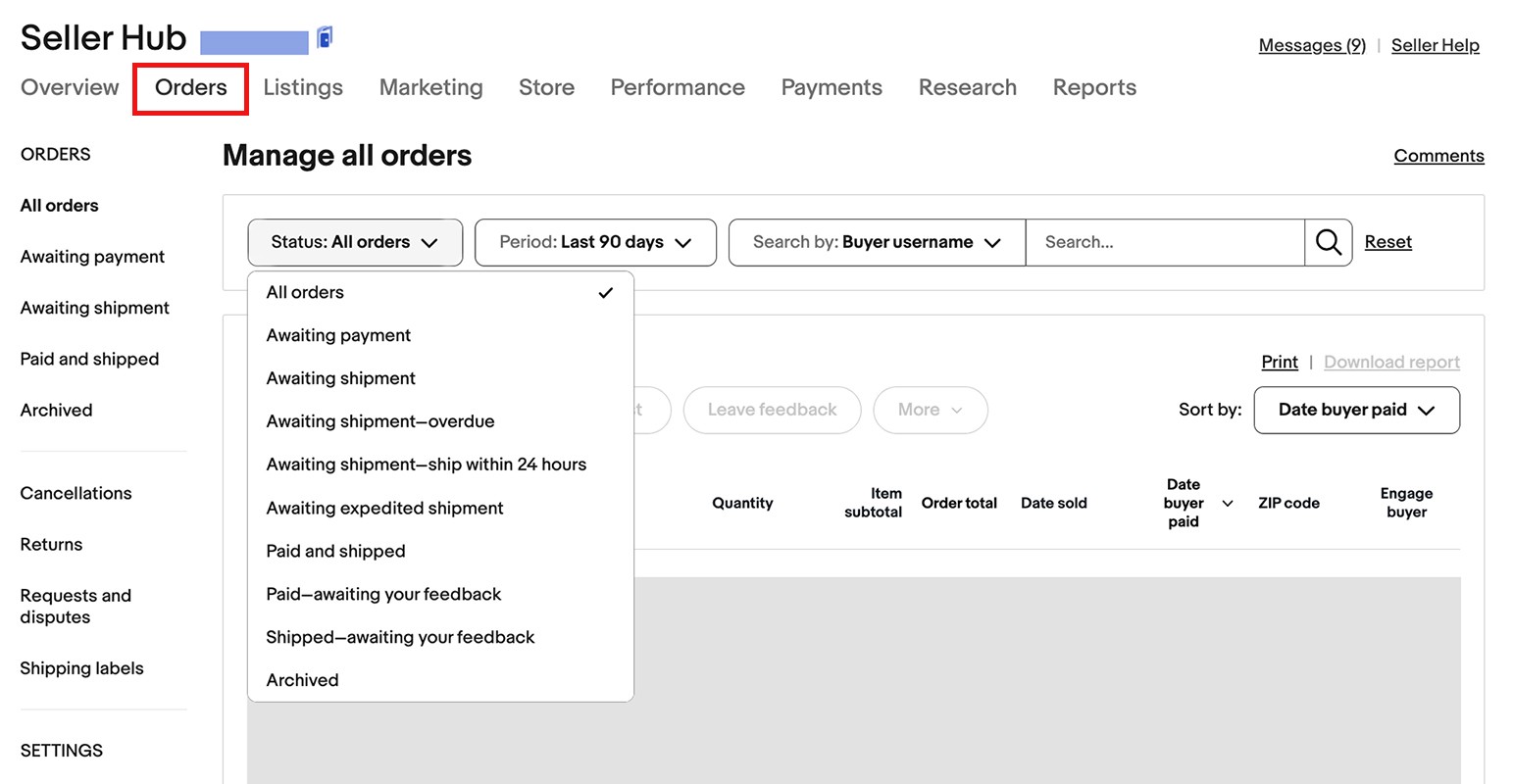Switch to the Overview tab
This screenshot has width=1513, height=784.
(70, 87)
